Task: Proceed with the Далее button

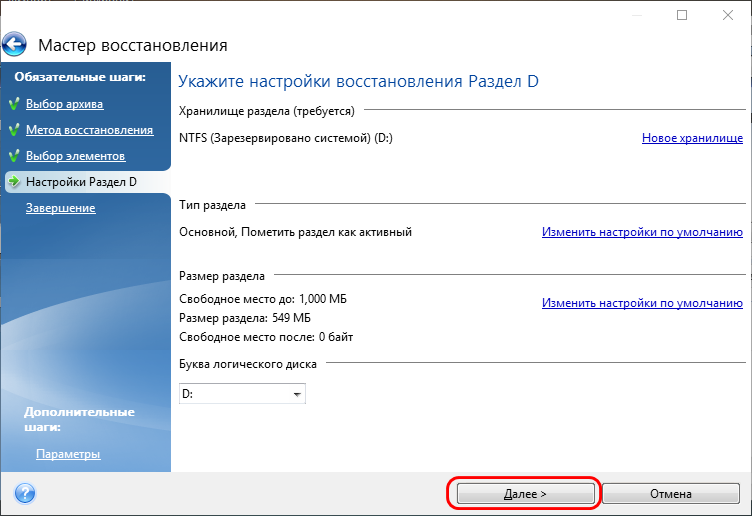Action: [525, 493]
